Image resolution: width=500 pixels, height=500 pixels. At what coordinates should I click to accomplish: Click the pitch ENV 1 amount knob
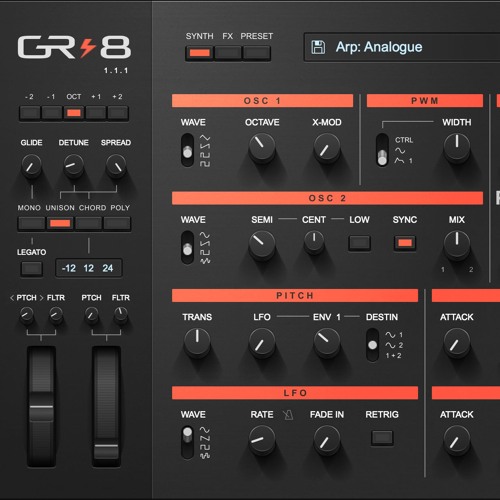click(327, 342)
